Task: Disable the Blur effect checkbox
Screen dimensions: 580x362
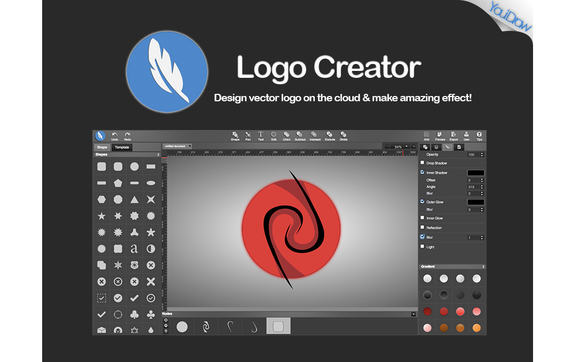Action: [x=422, y=237]
